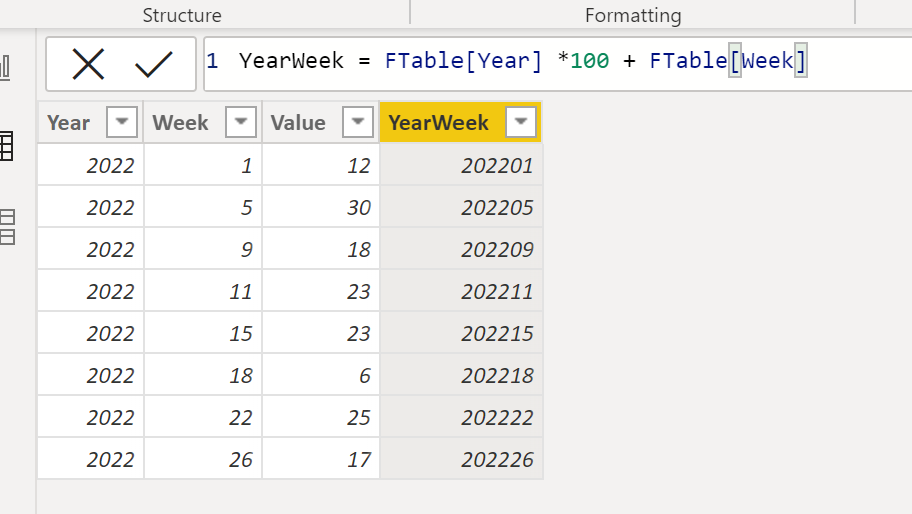
Task: Open the Model view sidebar icon
Action: [x=7, y=227]
